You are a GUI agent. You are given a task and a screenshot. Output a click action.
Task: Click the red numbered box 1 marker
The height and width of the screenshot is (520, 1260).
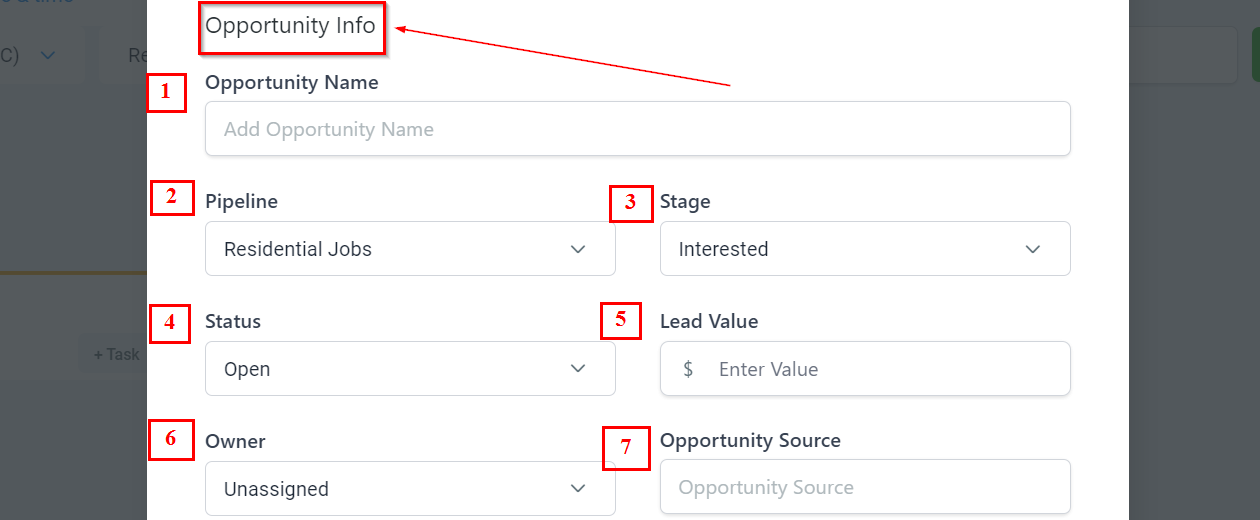point(166,94)
